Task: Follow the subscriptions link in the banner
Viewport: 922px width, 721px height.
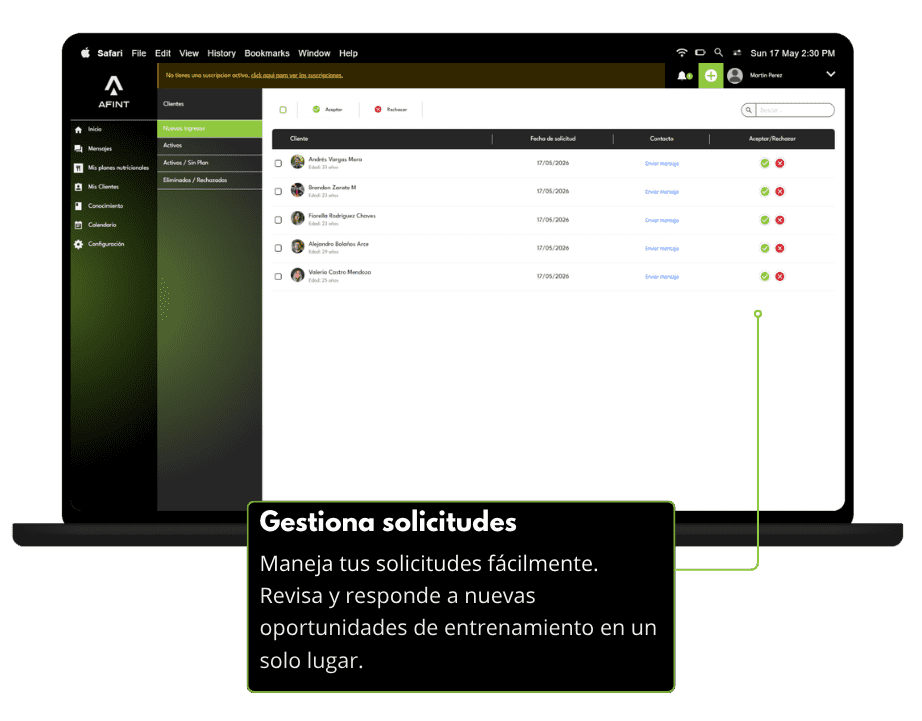Action: click(x=297, y=75)
